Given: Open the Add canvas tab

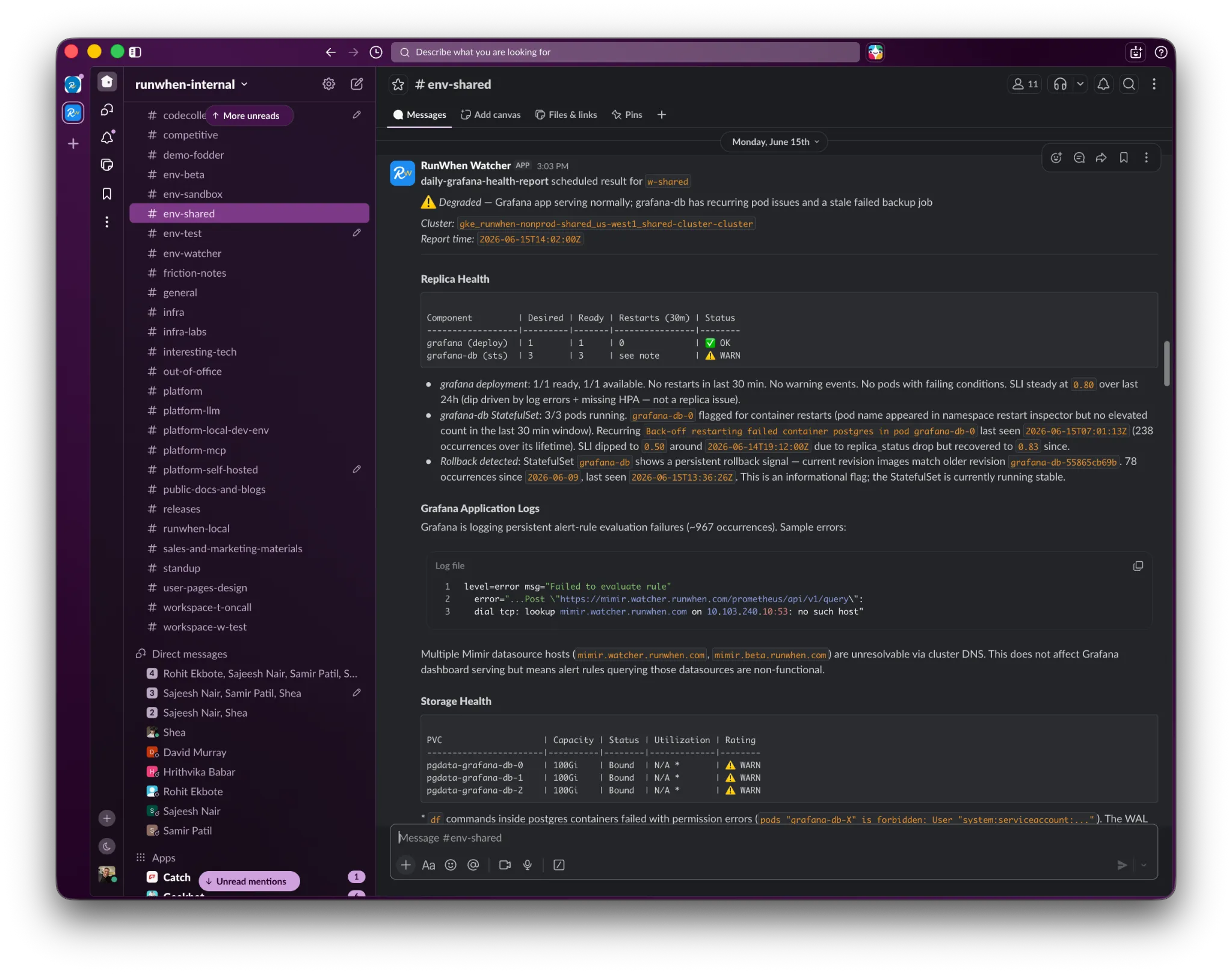Looking at the screenshot, I should tap(491, 115).
